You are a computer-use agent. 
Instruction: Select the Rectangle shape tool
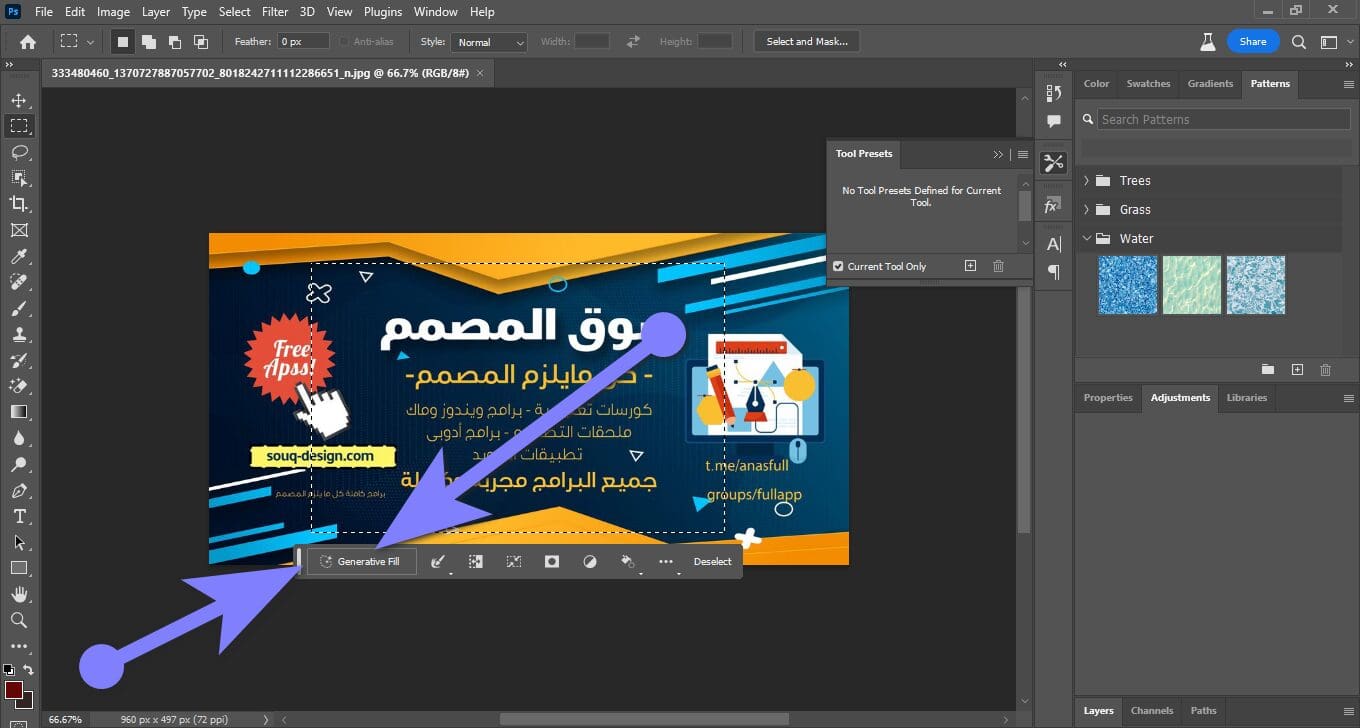19,568
